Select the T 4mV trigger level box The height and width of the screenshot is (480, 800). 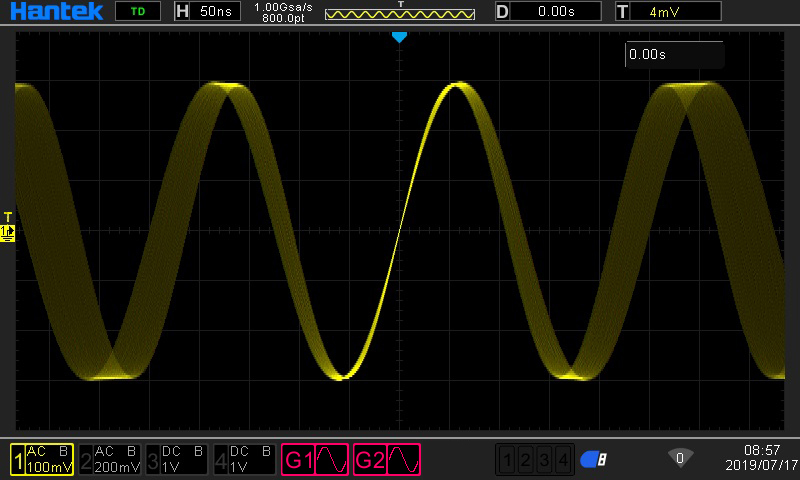pos(668,11)
